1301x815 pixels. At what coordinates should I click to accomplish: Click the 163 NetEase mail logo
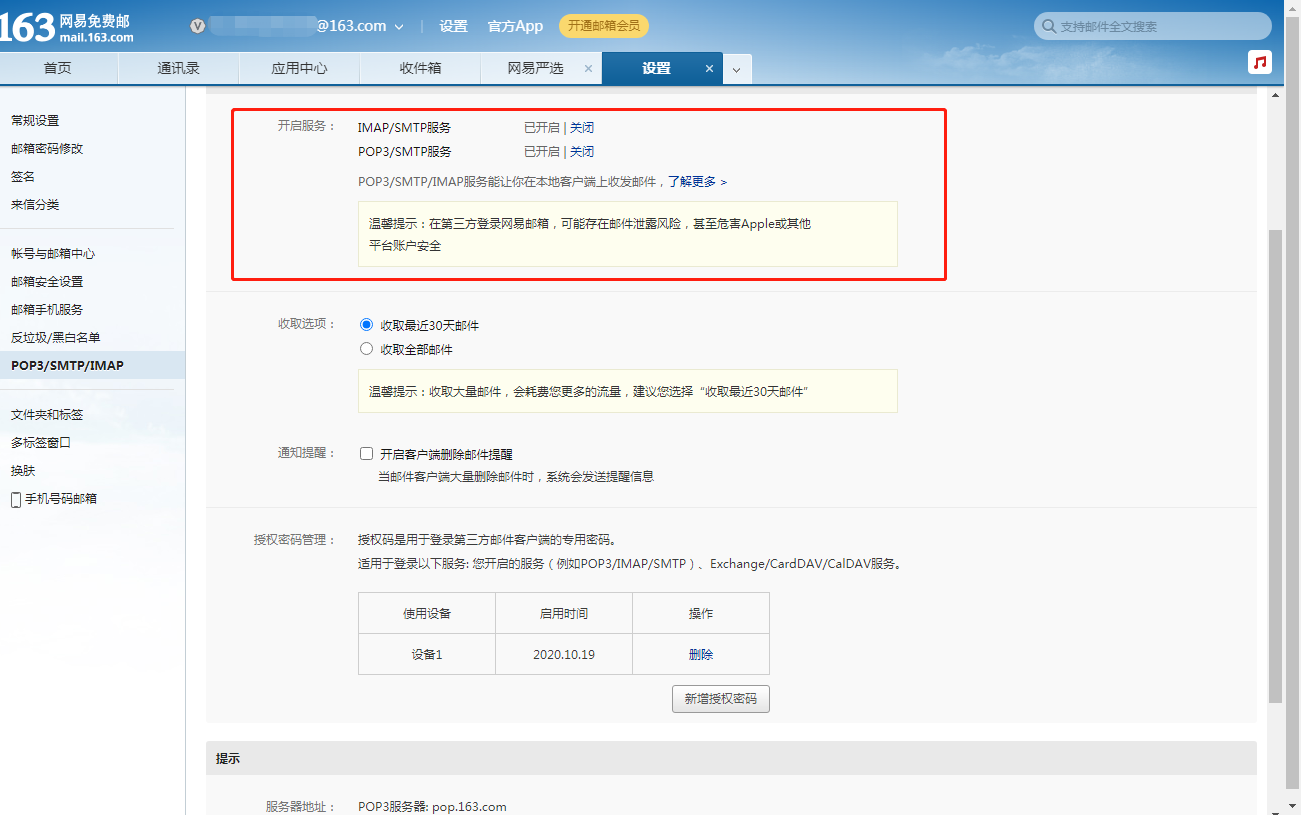pyautogui.click(x=67, y=27)
